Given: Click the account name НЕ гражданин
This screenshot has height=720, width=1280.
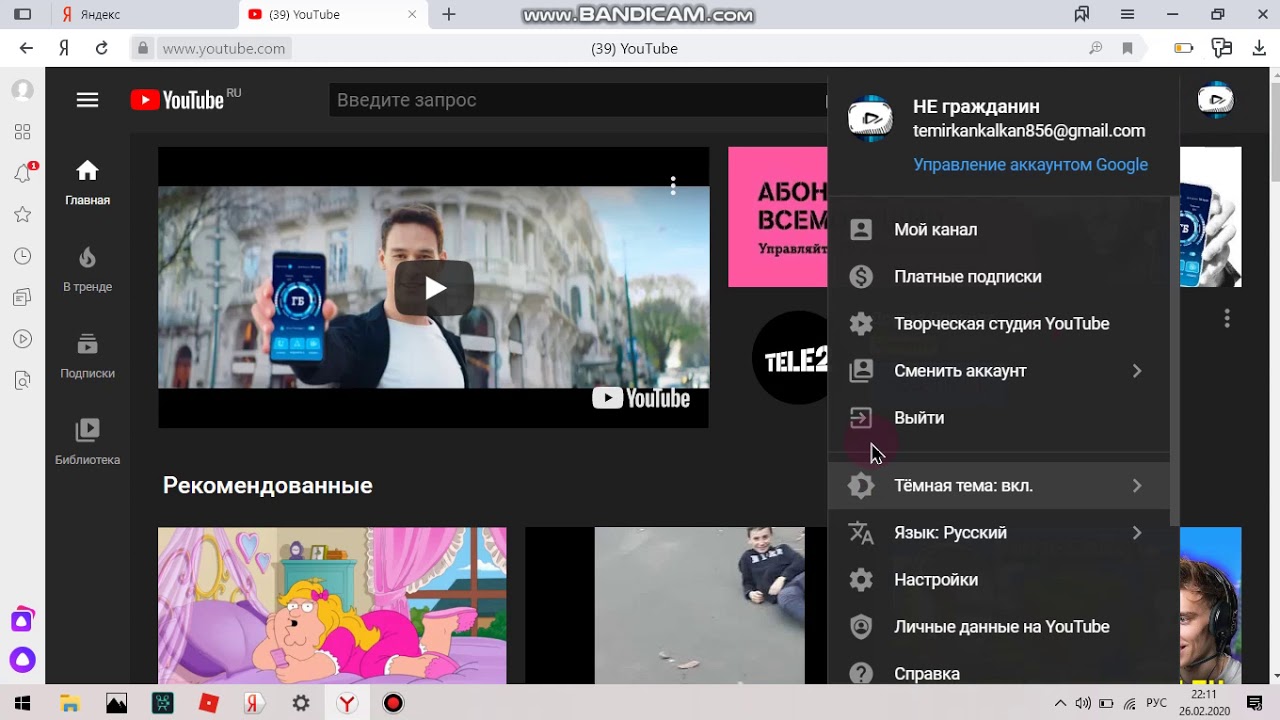Looking at the screenshot, I should [976, 106].
